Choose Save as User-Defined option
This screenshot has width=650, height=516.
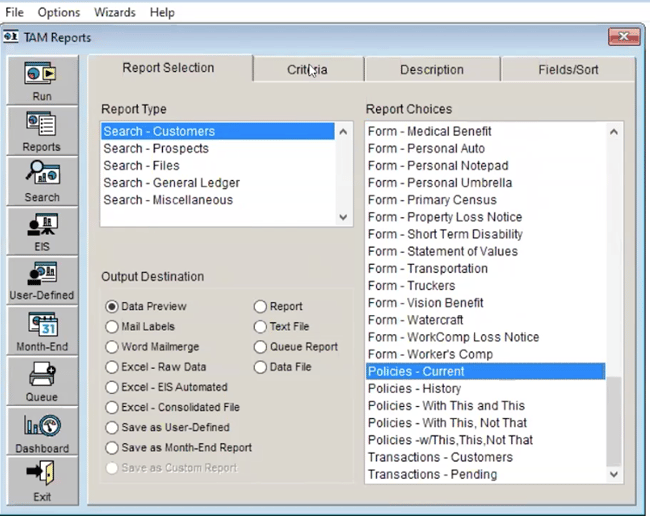pyautogui.click(x=167, y=427)
